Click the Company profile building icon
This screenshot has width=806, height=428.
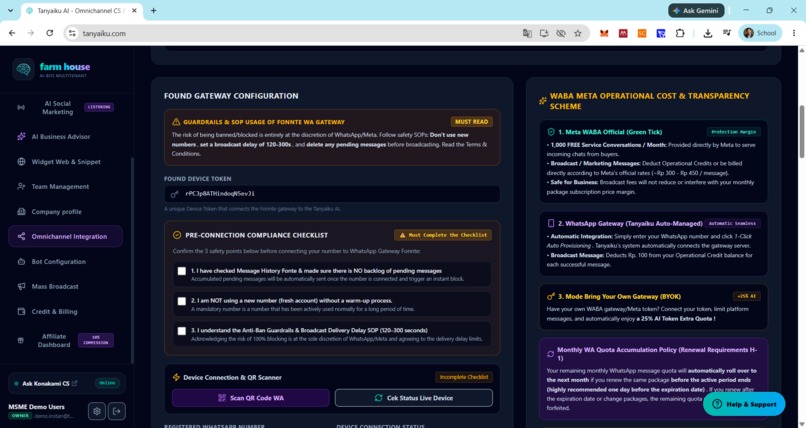pos(21,212)
